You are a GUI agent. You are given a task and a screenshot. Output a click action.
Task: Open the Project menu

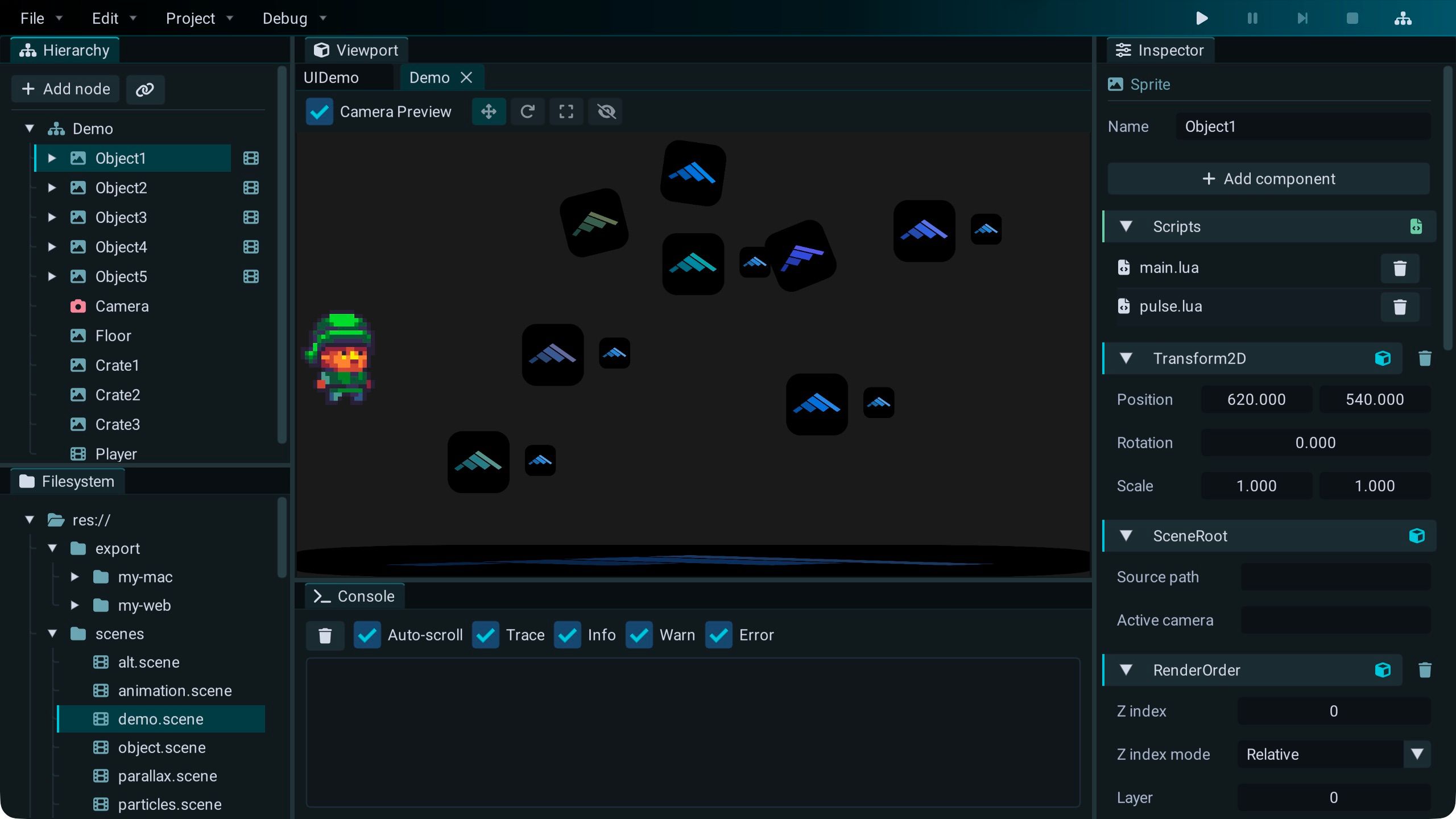200,18
